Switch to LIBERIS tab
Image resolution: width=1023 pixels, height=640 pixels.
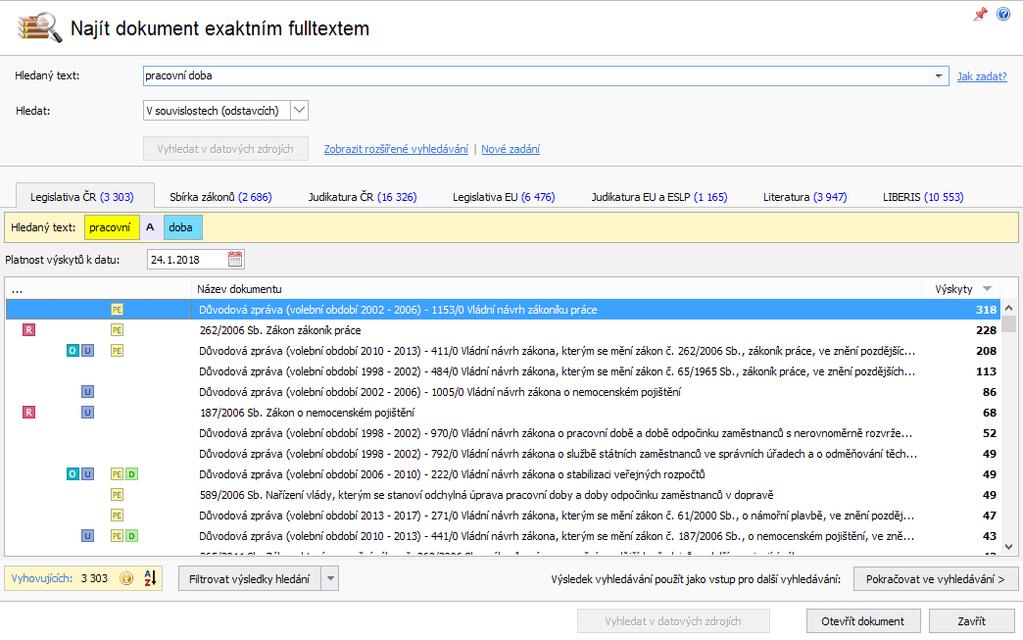[923, 197]
